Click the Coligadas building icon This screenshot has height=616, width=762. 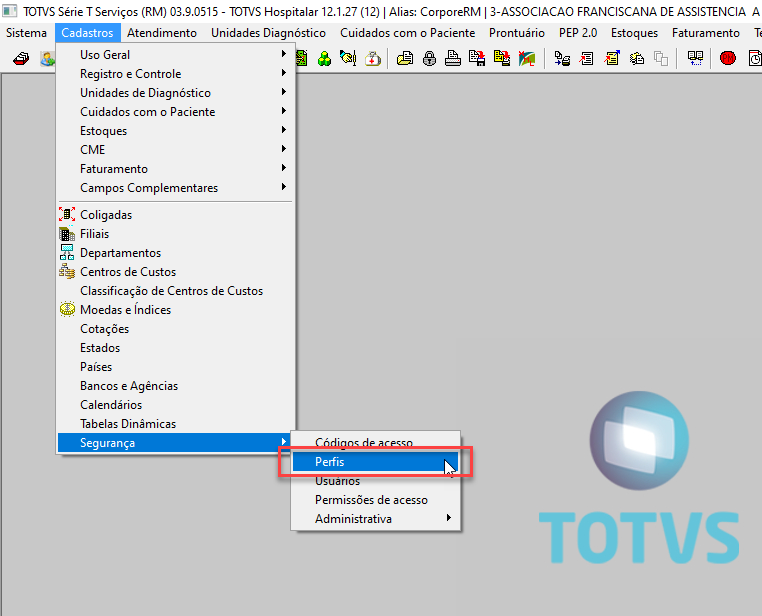(67, 214)
